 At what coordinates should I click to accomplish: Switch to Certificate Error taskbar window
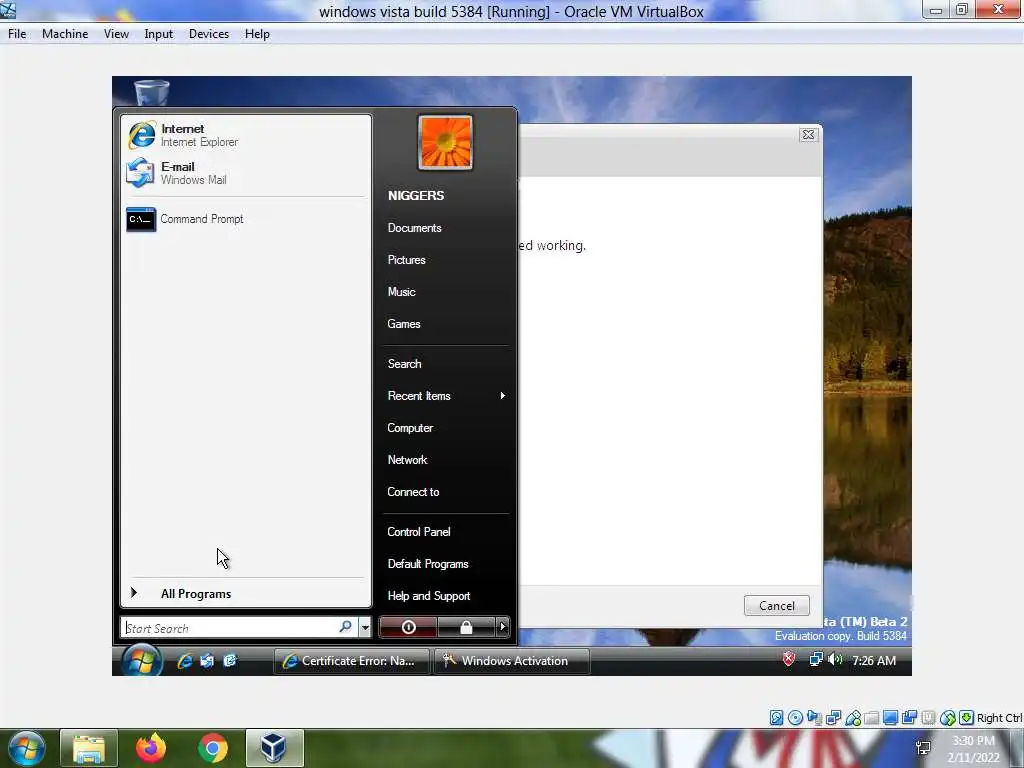point(351,661)
